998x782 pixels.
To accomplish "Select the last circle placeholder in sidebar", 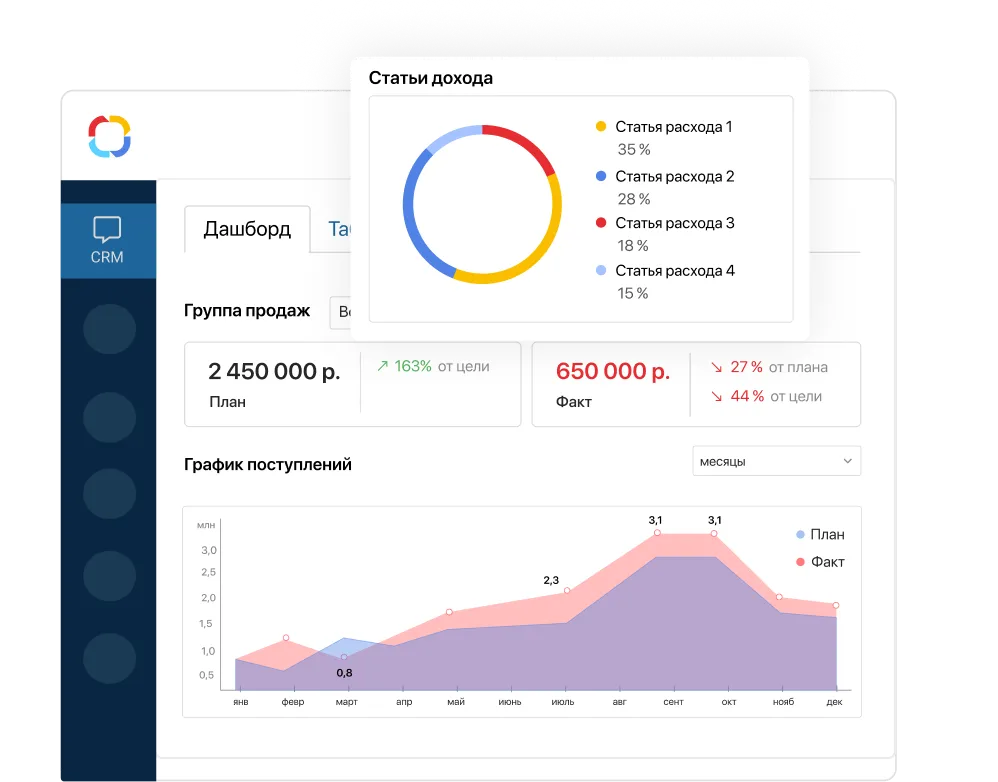I will tap(109, 658).
